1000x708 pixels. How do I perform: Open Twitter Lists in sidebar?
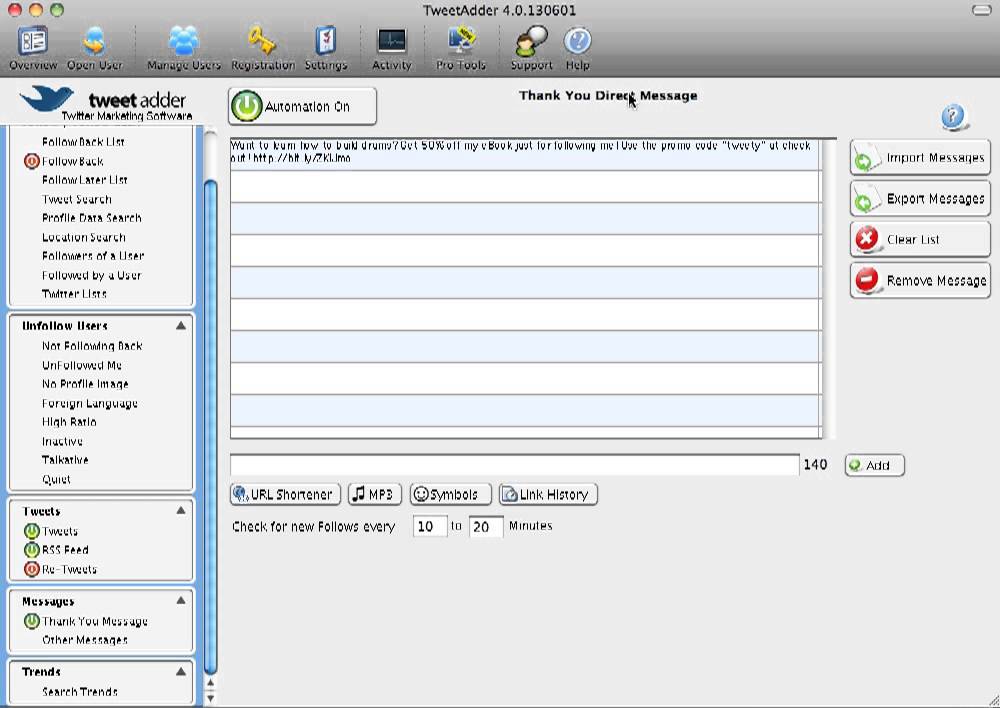tap(74, 294)
